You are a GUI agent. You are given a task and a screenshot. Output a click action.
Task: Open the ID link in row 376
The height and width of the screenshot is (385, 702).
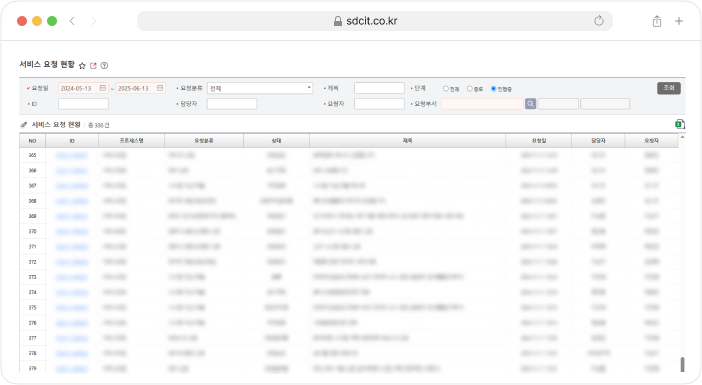click(x=72, y=323)
